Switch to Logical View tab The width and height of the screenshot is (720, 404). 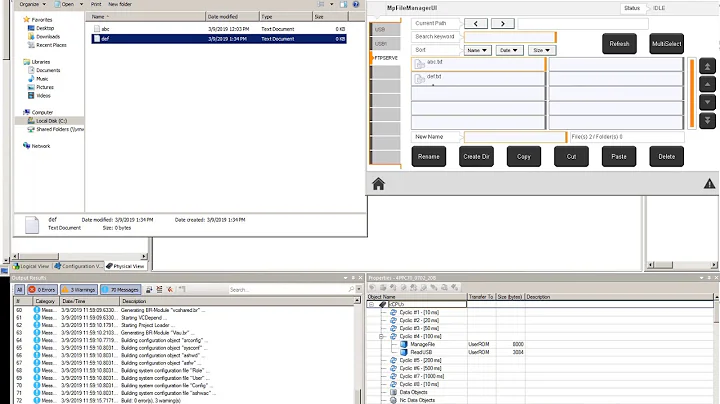(31, 266)
